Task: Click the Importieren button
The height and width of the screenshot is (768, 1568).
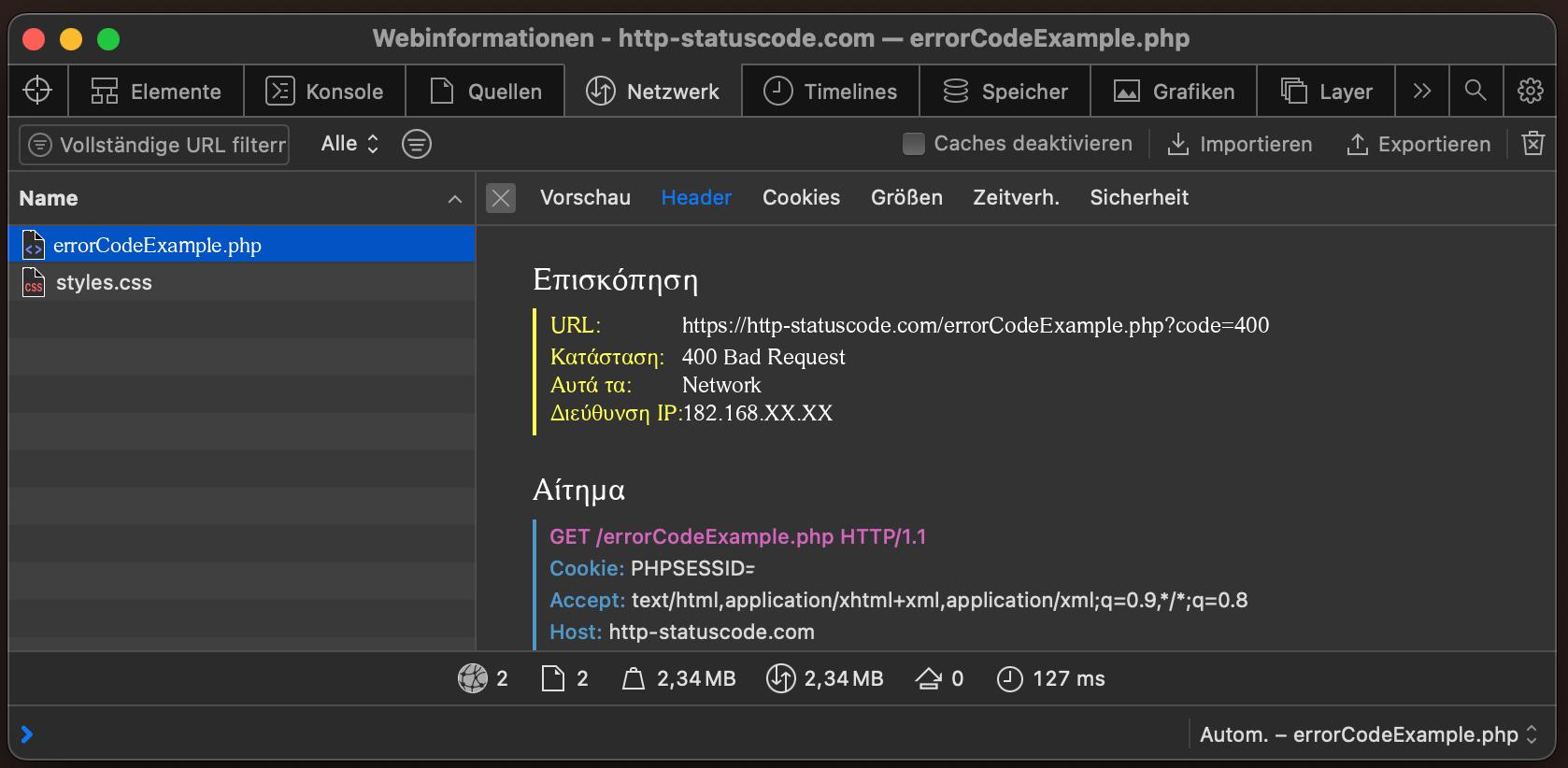Action: point(1240,144)
